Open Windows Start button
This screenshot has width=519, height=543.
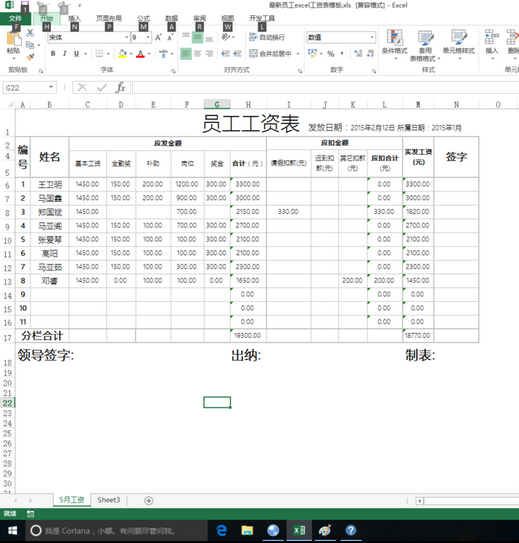12,531
